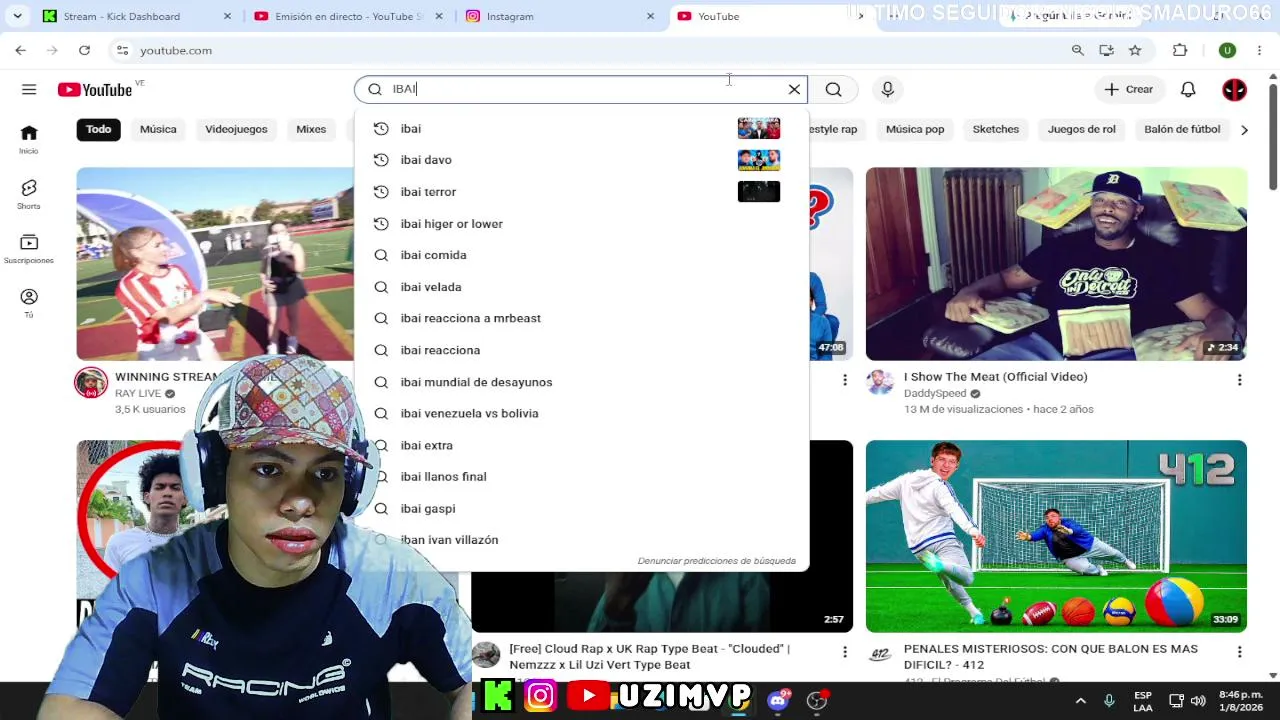1280x720 pixels.
Task: Go back to the previous page
Action: tap(21, 50)
